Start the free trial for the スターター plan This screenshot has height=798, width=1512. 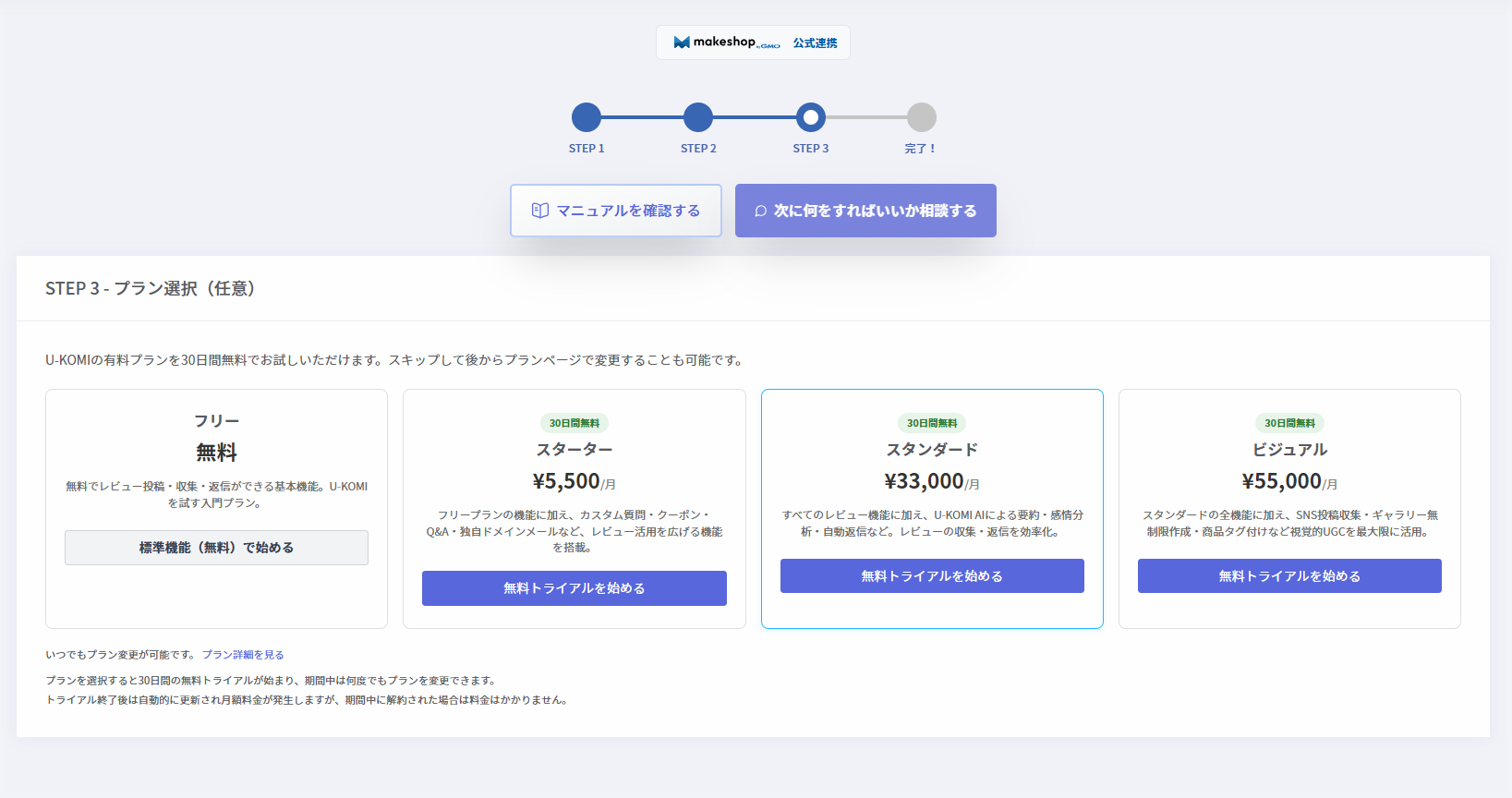pyautogui.click(x=574, y=588)
